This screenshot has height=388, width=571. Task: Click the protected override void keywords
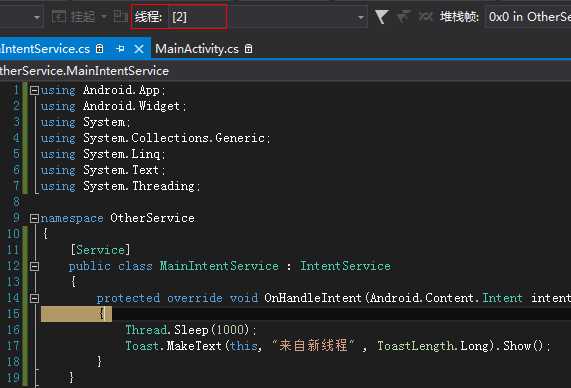tap(177, 298)
